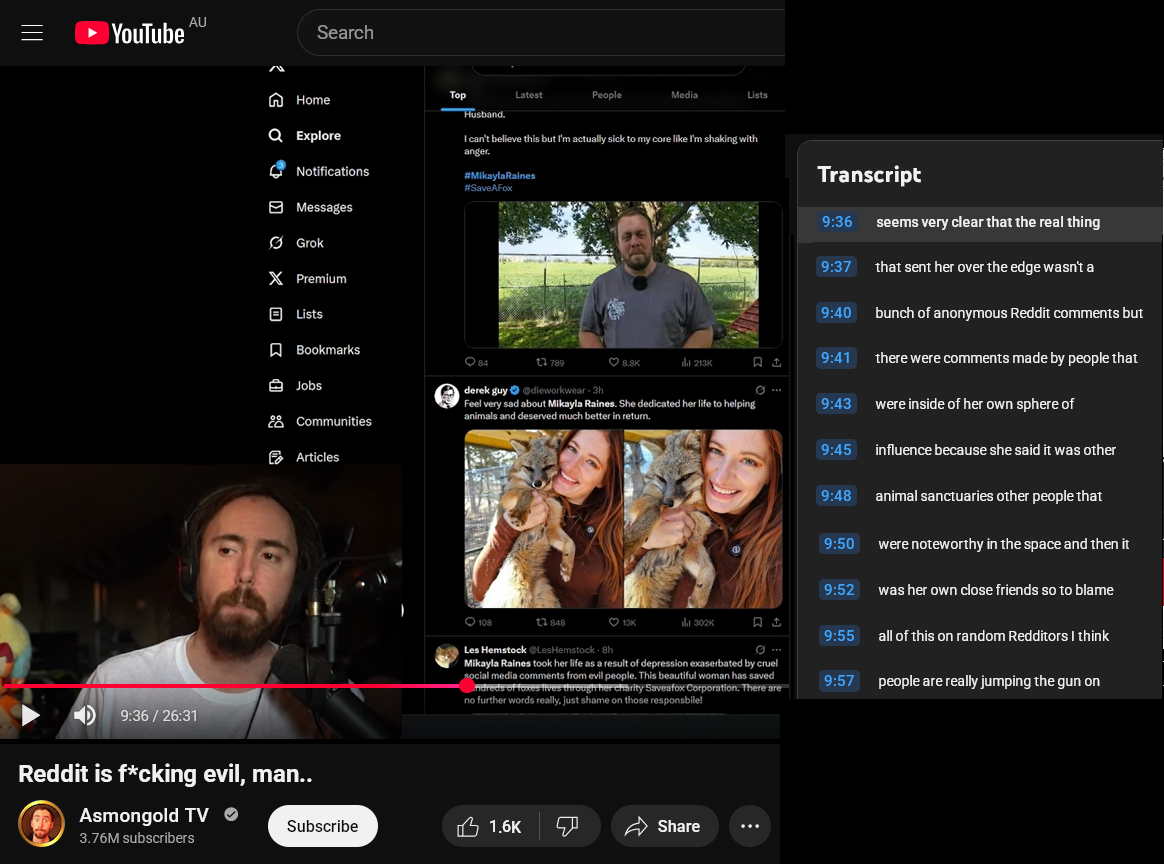Jump to transcript timestamp 9:52
The width and height of the screenshot is (1164, 864).
839,590
